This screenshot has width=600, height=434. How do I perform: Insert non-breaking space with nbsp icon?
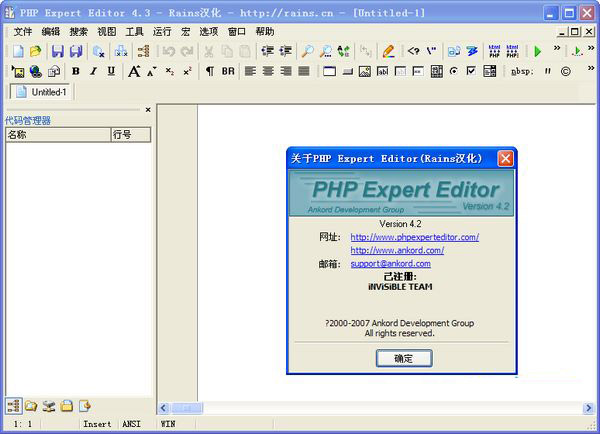[522, 71]
